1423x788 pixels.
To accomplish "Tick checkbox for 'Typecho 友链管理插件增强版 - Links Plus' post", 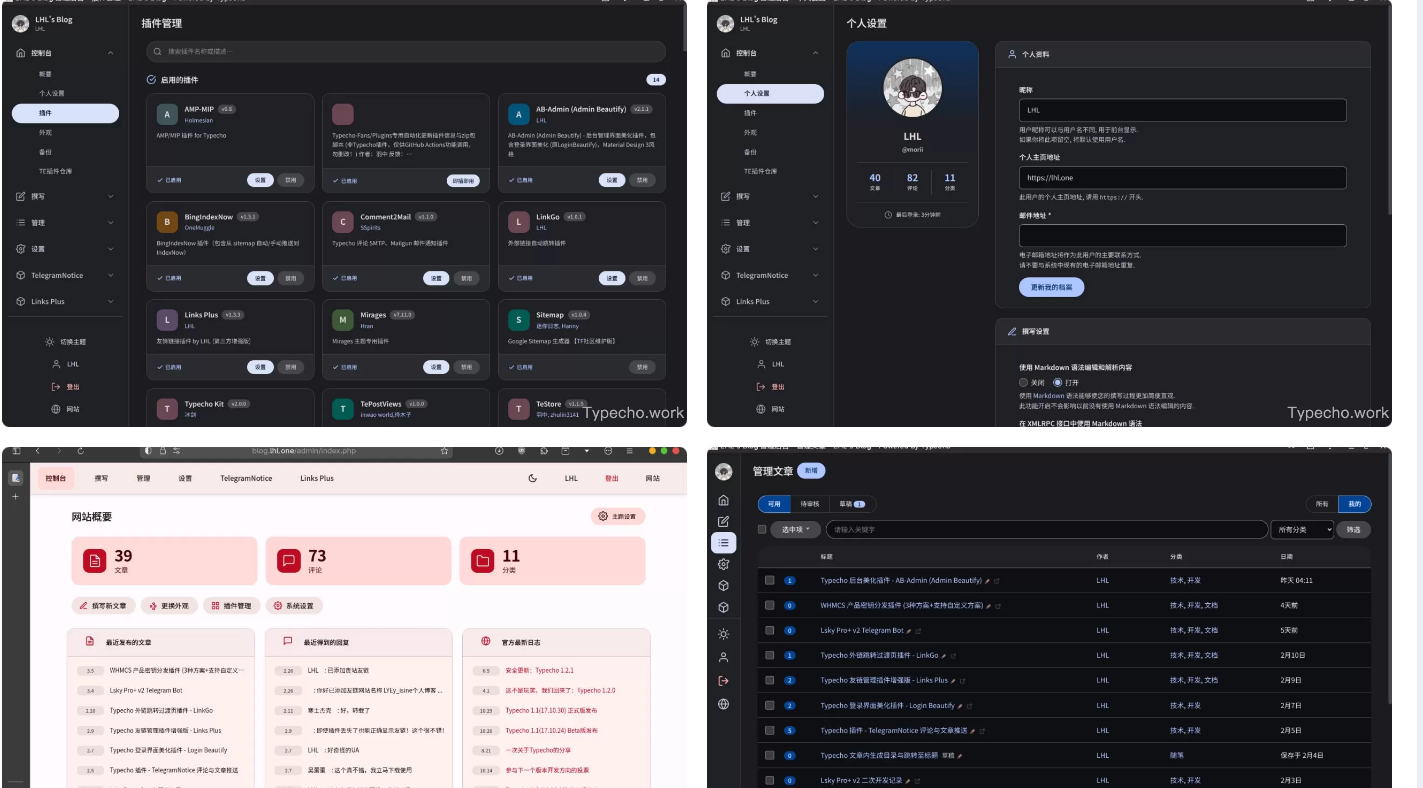I will click(x=769, y=680).
